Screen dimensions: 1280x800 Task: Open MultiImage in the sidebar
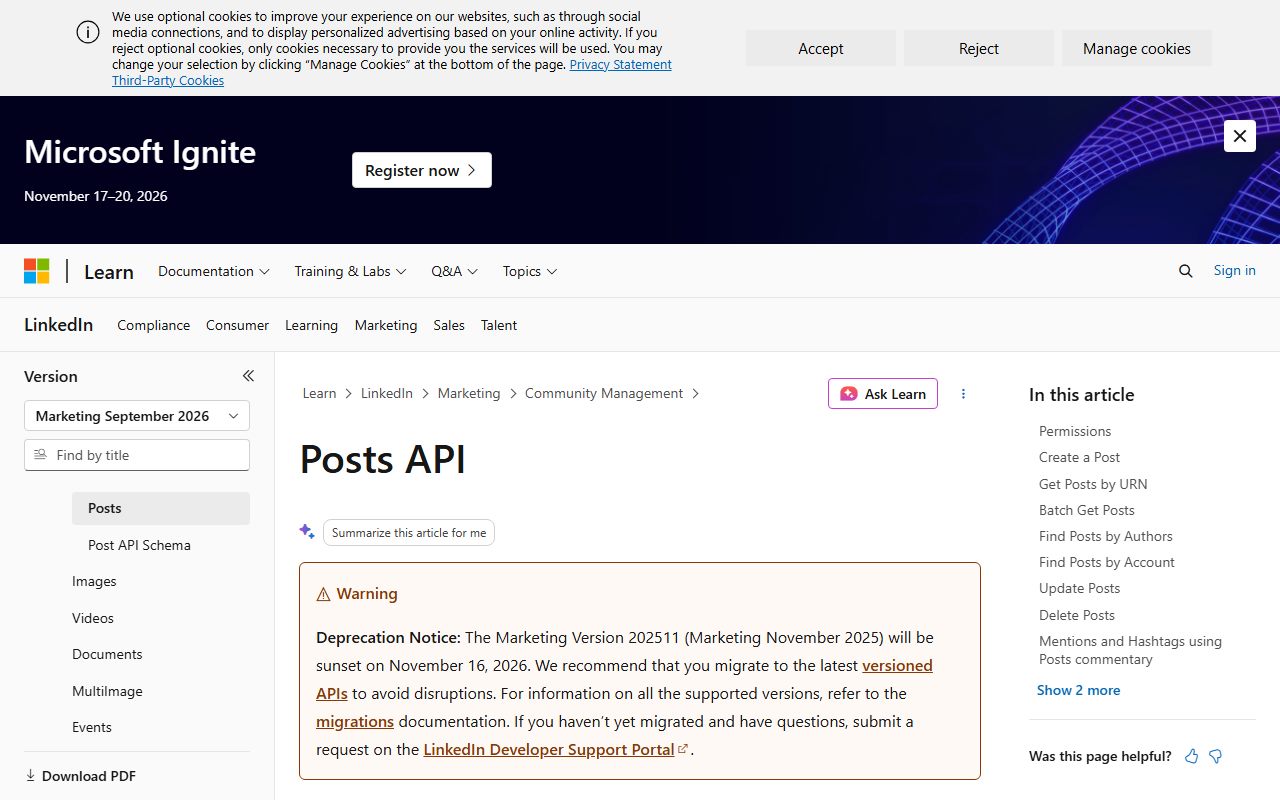click(107, 691)
